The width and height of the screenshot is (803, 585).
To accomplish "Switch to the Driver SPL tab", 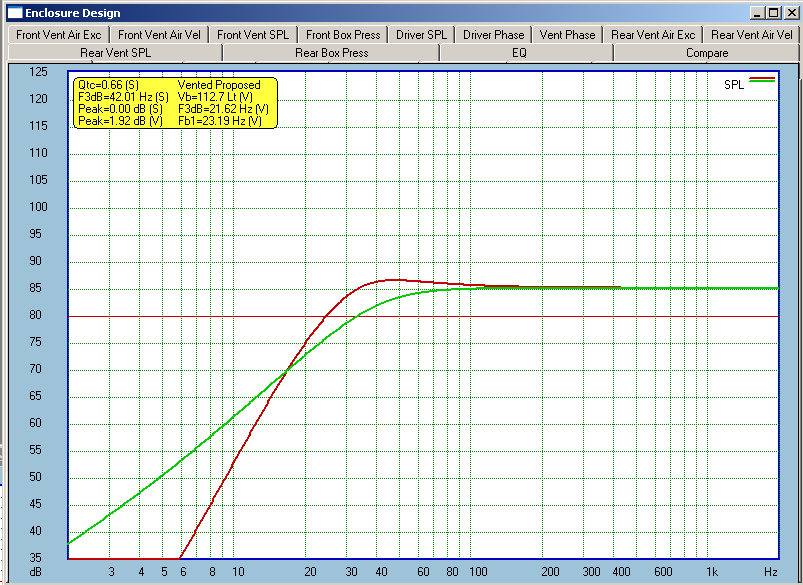I will [x=421, y=35].
